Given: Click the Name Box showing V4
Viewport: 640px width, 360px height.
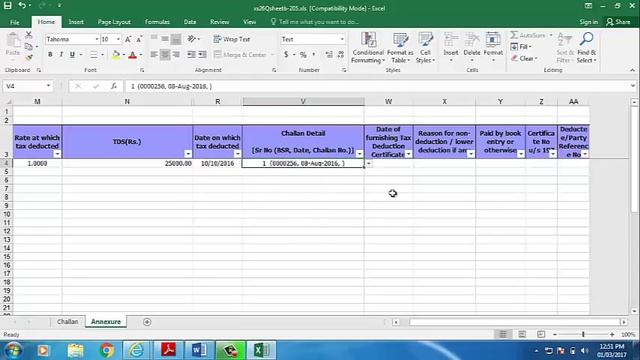Looking at the screenshot, I should click(28, 86).
